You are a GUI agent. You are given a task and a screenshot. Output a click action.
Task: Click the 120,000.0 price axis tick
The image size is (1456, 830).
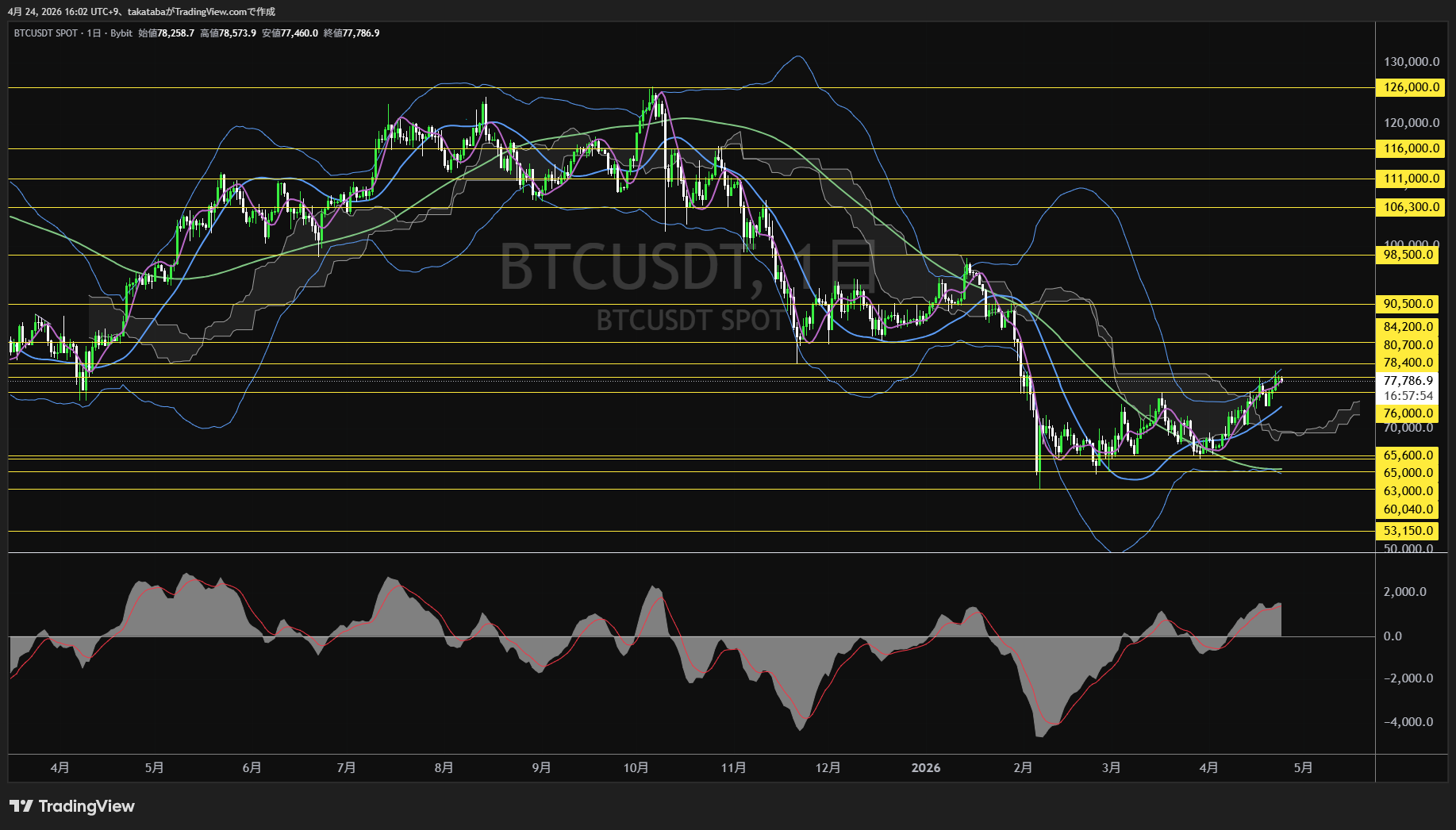1412,123
